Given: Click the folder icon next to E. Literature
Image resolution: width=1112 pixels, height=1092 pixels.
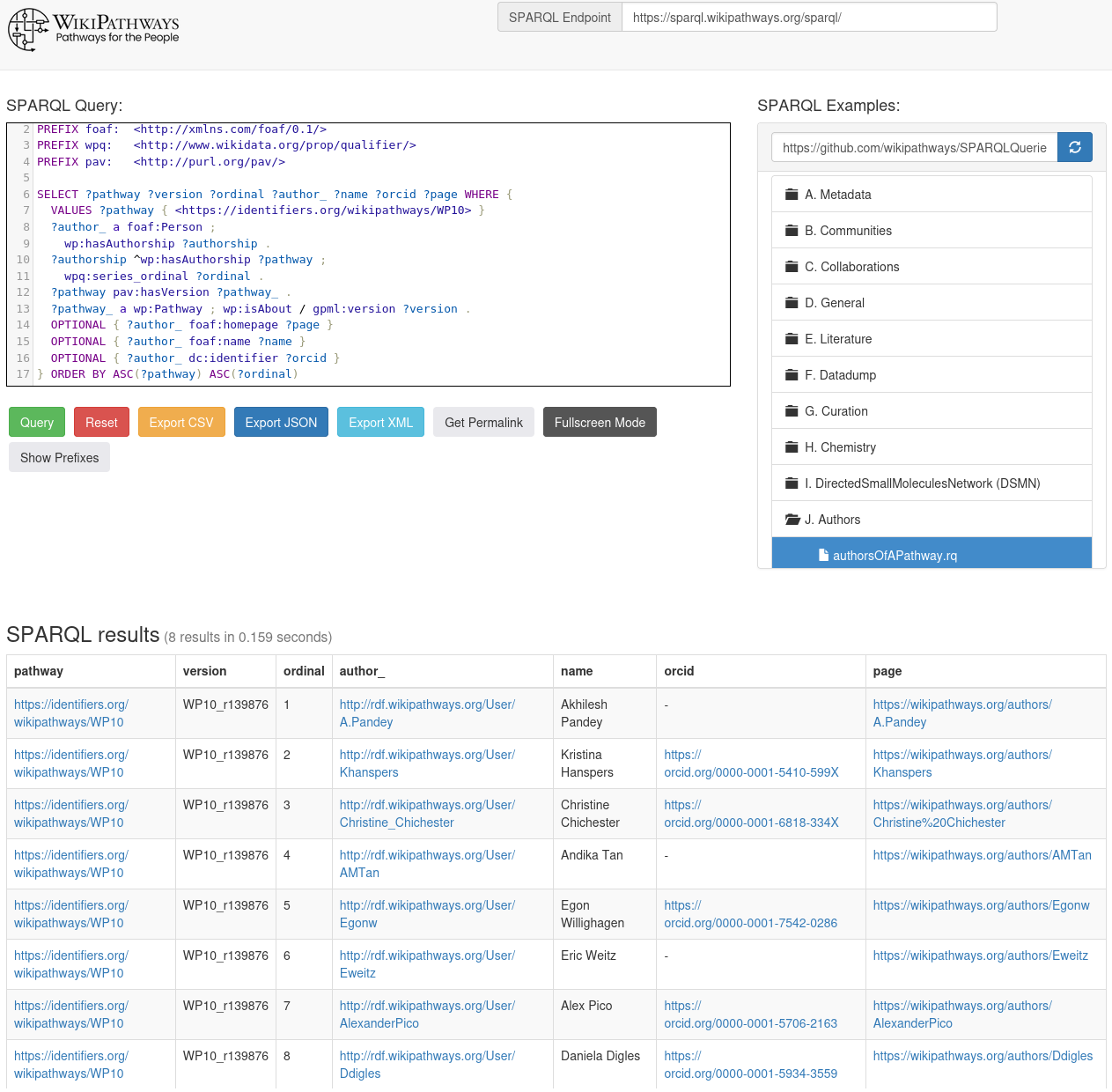Looking at the screenshot, I should click(792, 339).
